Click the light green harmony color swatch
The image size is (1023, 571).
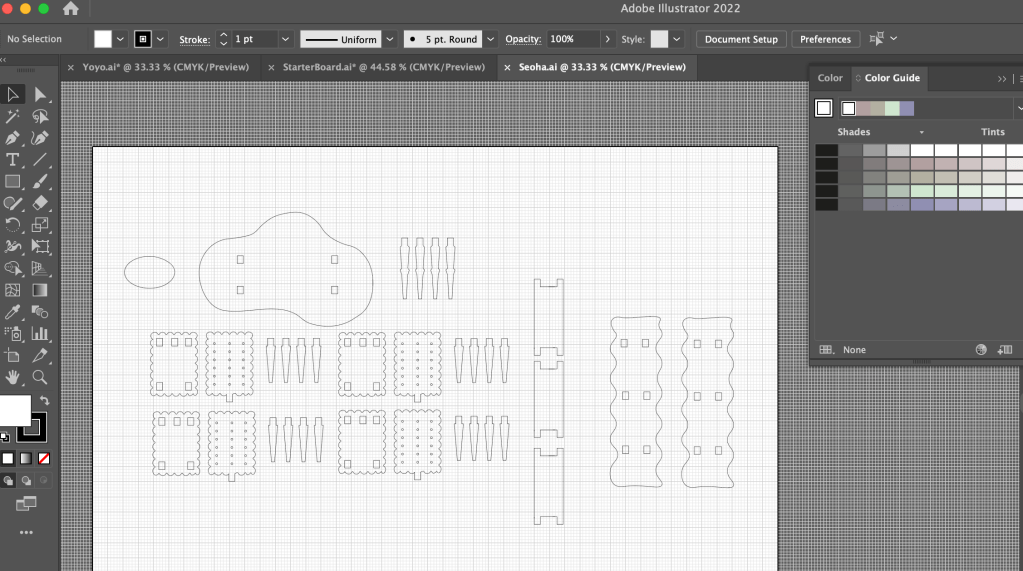[x=892, y=109]
